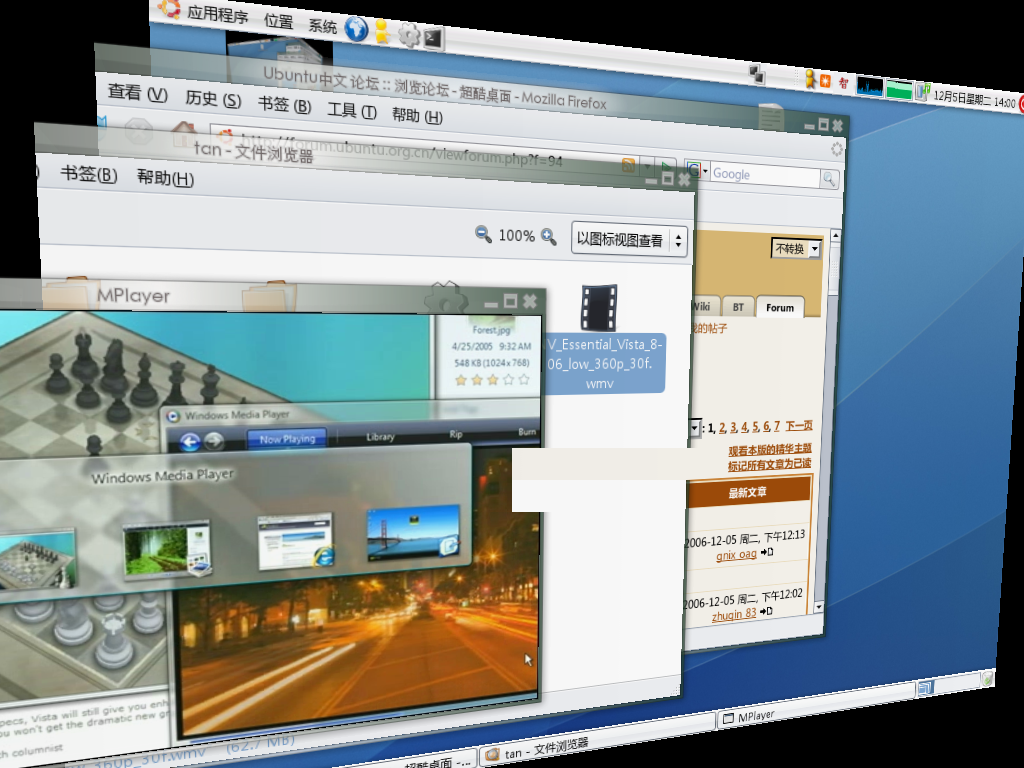
Task: Open the 应用程序 menu
Action: (217, 14)
